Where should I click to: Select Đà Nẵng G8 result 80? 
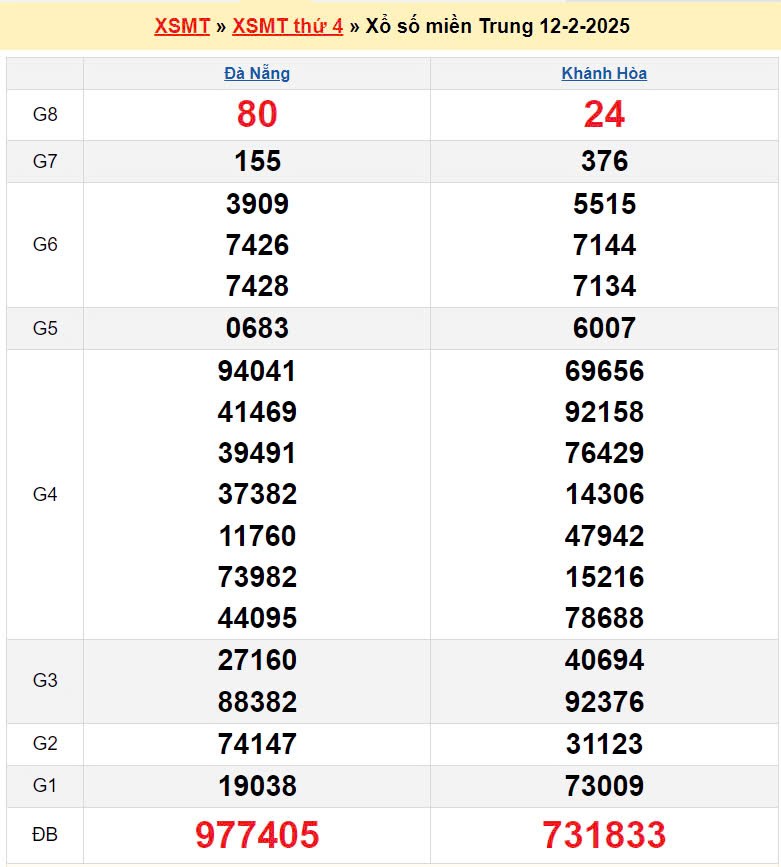click(257, 115)
